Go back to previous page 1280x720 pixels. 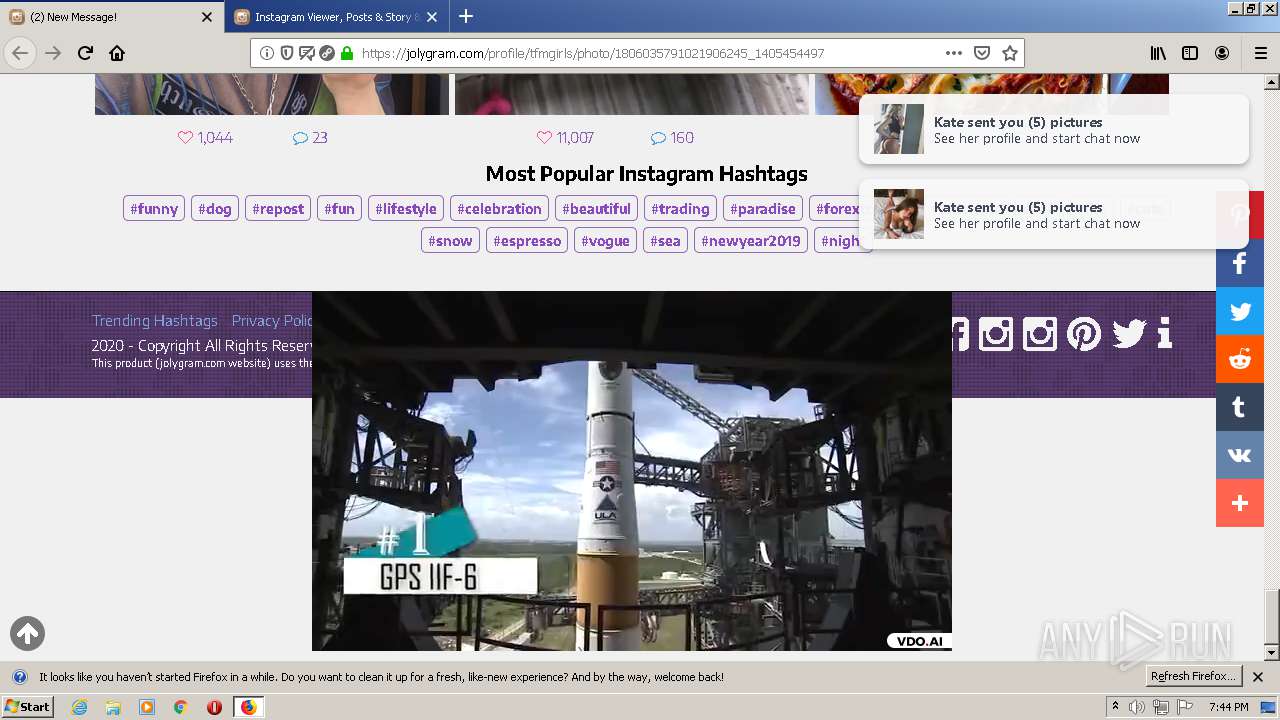(x=20, y=53)
